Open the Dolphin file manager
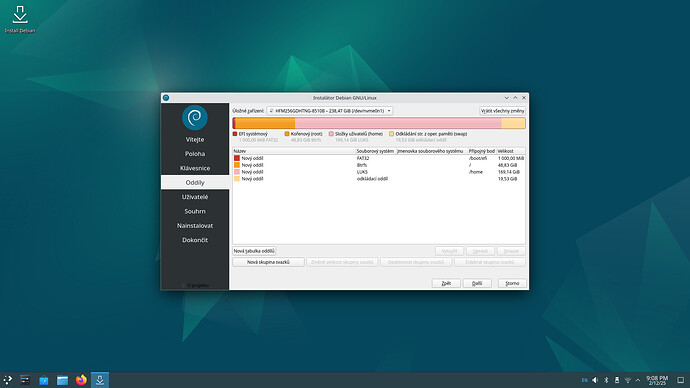 tap(62, 380)
